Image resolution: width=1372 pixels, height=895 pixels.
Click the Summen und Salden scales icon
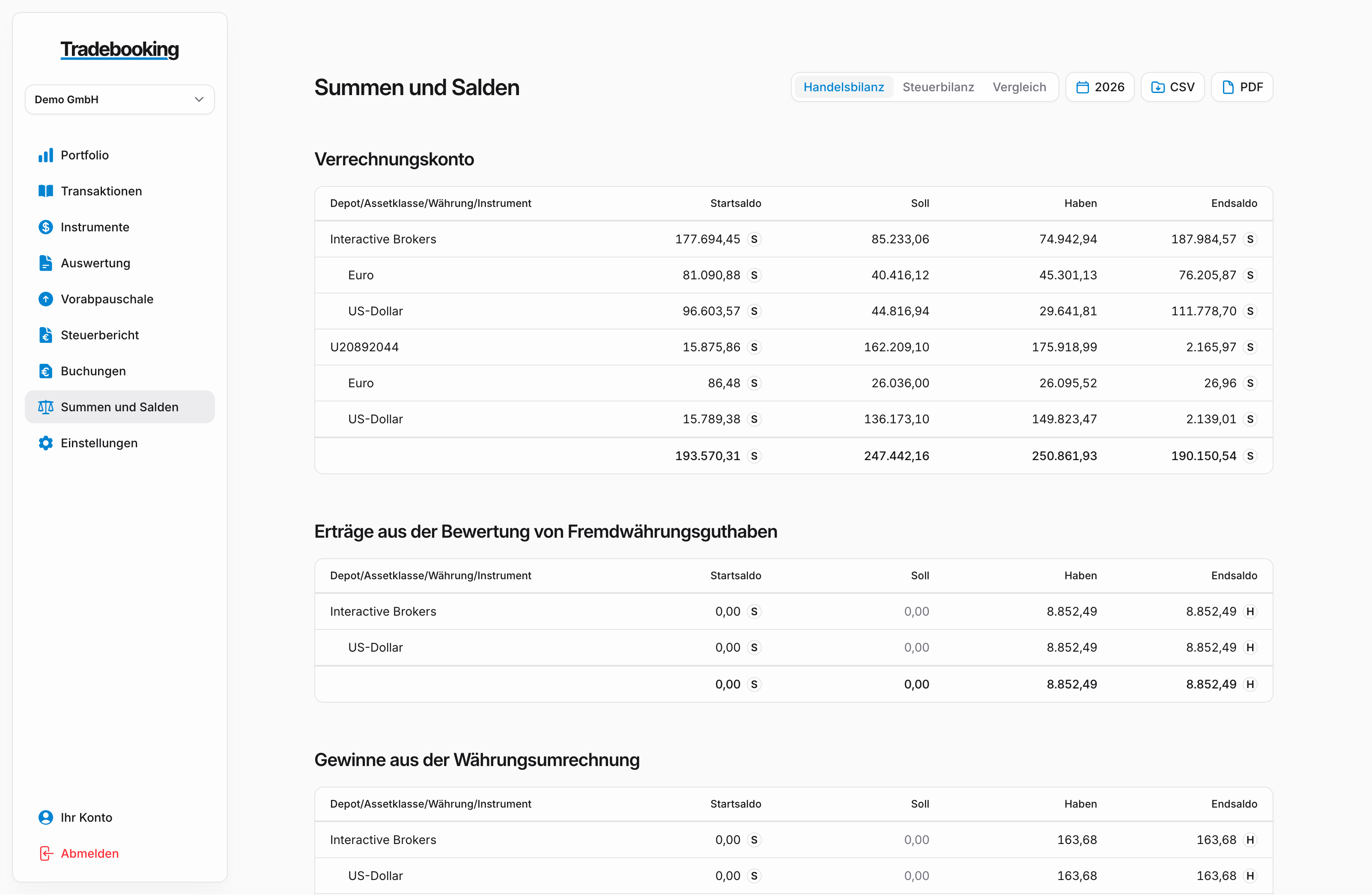(x=45, y=407)
